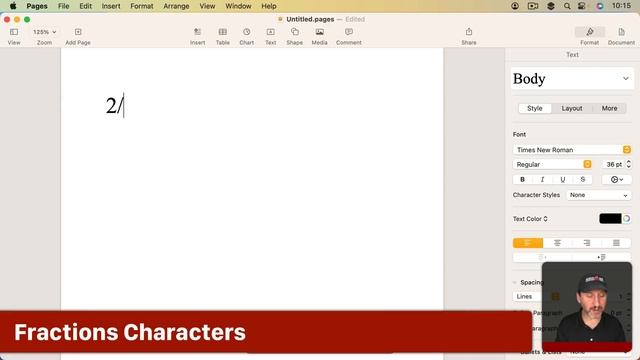Image resolution: width=640 pixels, height=360 pixels.
Task: Collapse the Spacing section
Action: [x=515, y=282]
